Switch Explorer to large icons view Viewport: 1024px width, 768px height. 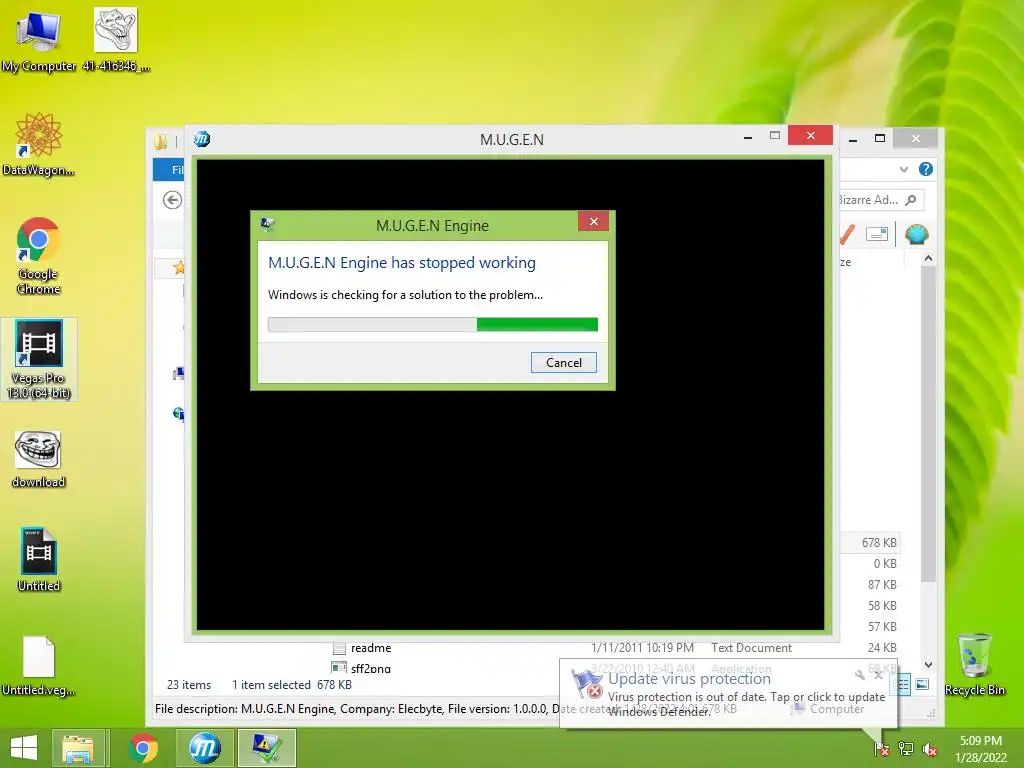922,684
